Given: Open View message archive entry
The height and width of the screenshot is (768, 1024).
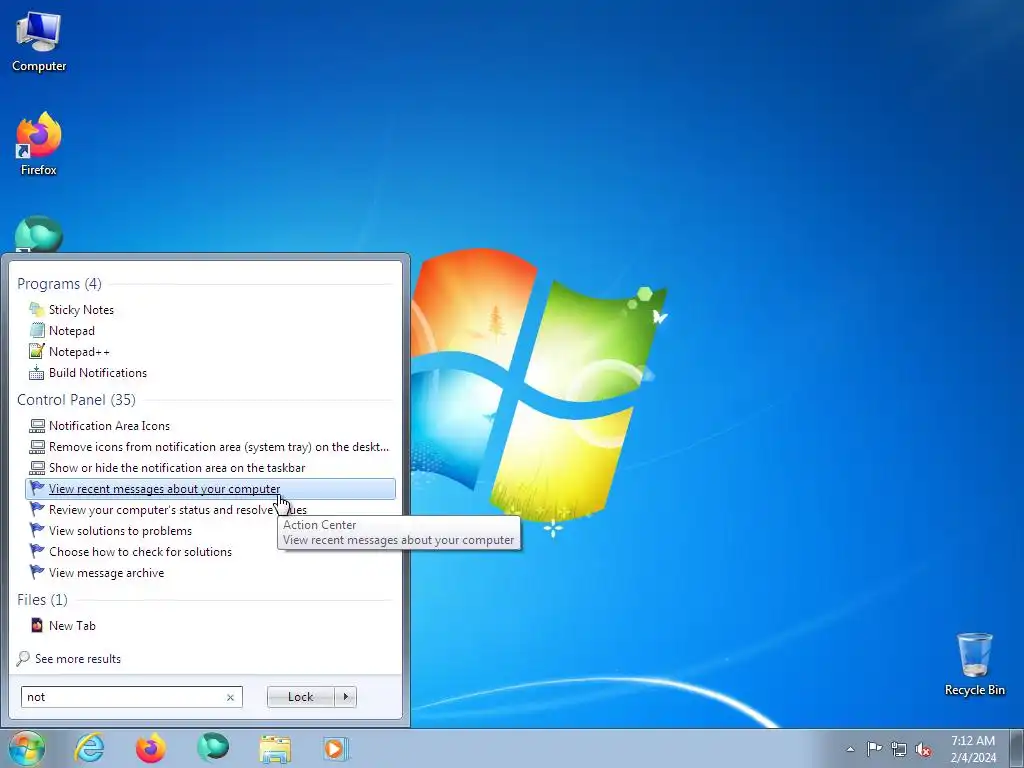Looking at the screenshot, I should (x=210, y=572).
